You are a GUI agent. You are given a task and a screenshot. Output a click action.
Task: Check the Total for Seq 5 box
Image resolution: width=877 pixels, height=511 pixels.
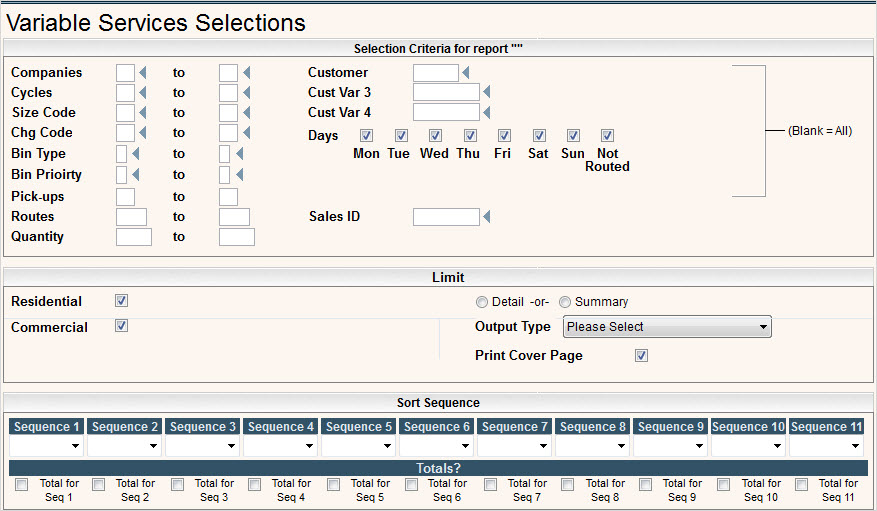point(333,484)
